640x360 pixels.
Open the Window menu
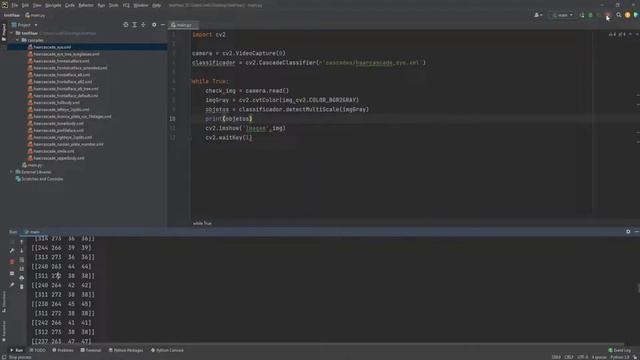pyautogui.click(x=141, y=5)
